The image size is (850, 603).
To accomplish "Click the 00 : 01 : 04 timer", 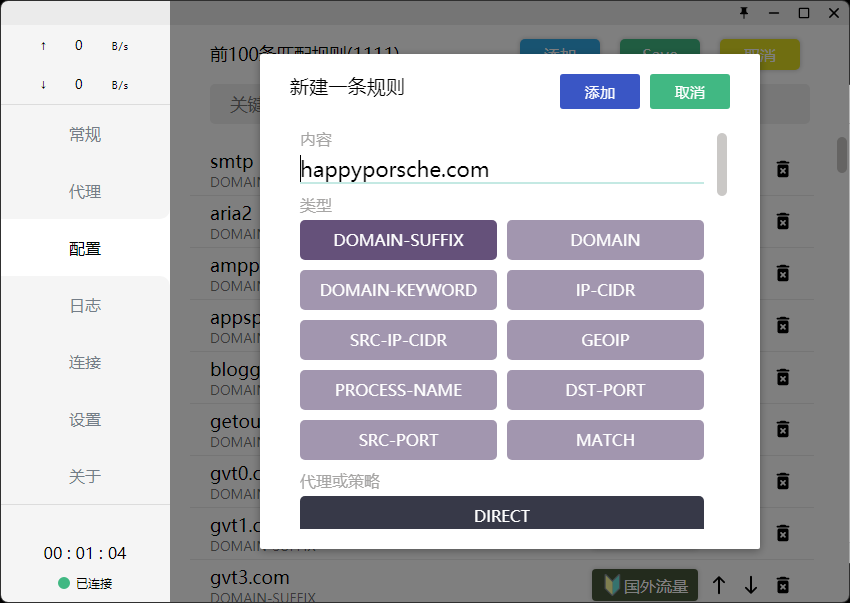I will (85, 553).
